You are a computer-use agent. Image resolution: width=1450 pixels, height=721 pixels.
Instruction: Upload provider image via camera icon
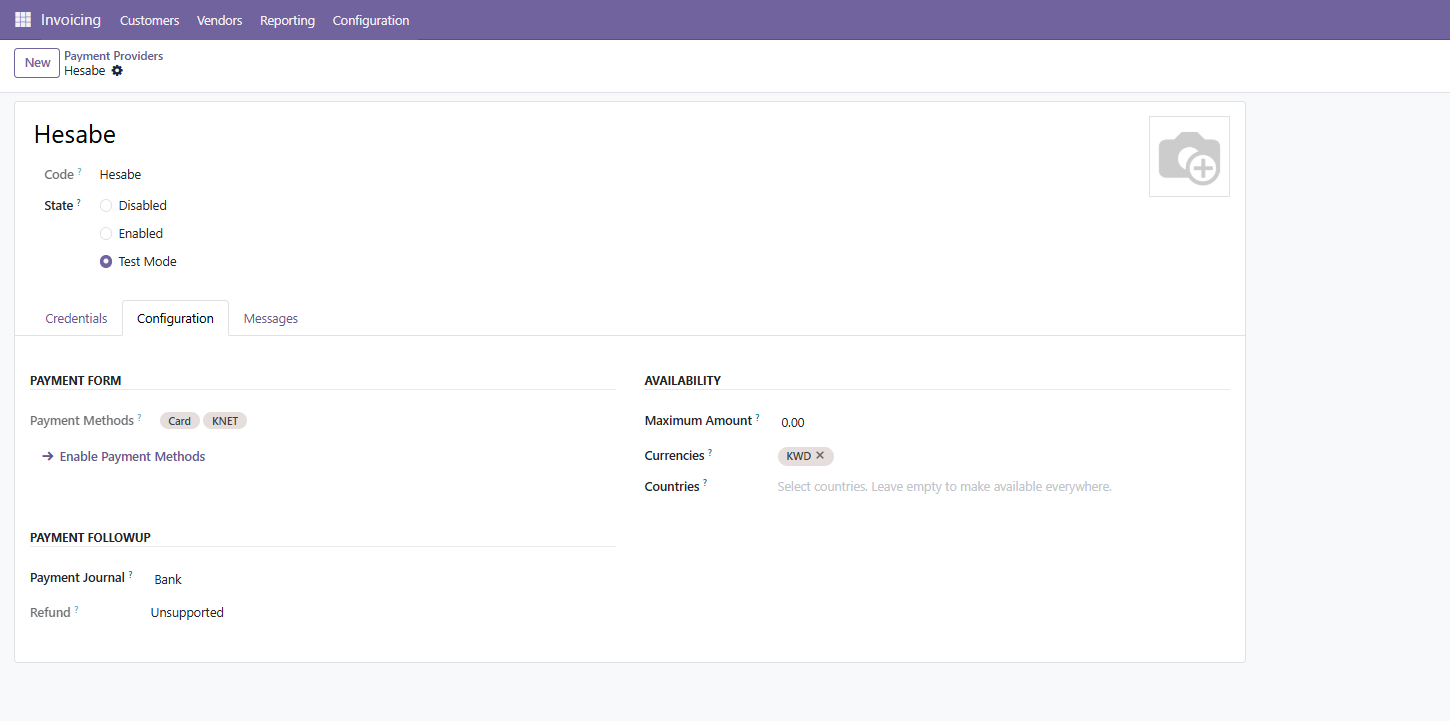(1189, 157)
